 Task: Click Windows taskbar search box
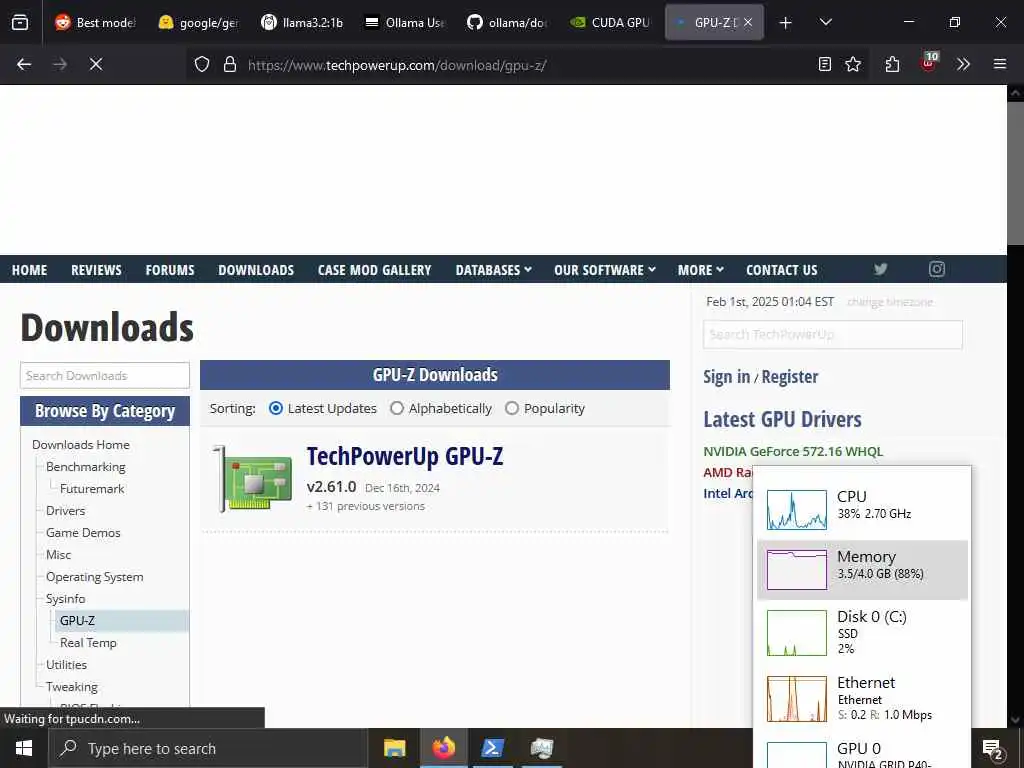(x=209, y=748)
